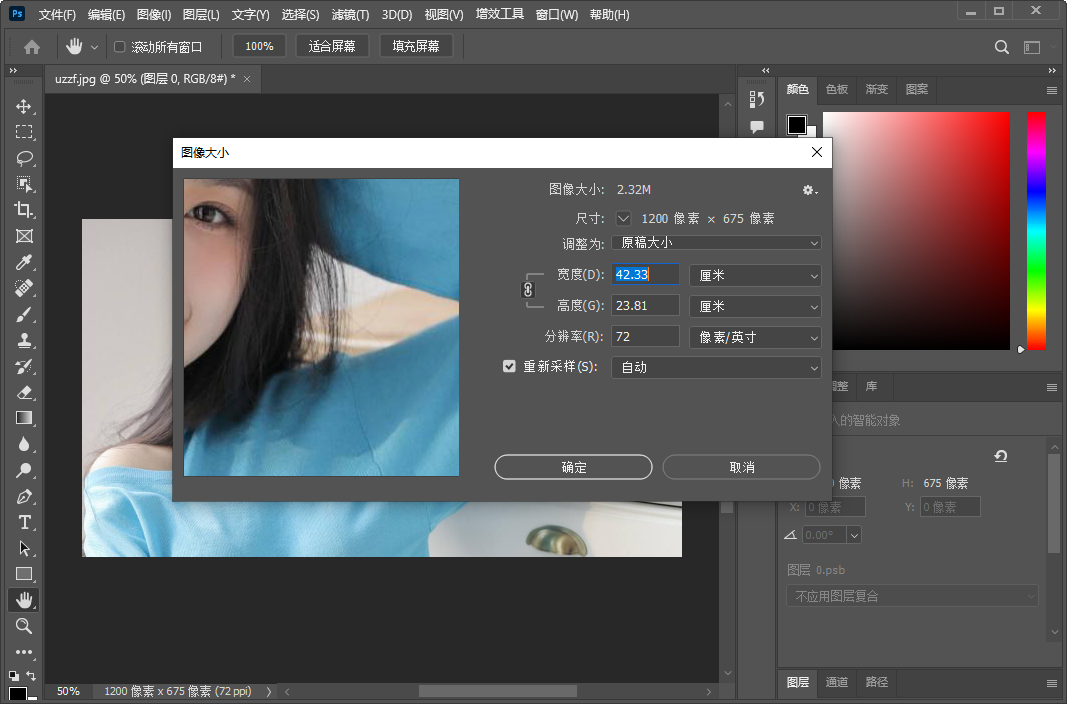
Task: Click the Width input field
Action: [x=645, y=274]
